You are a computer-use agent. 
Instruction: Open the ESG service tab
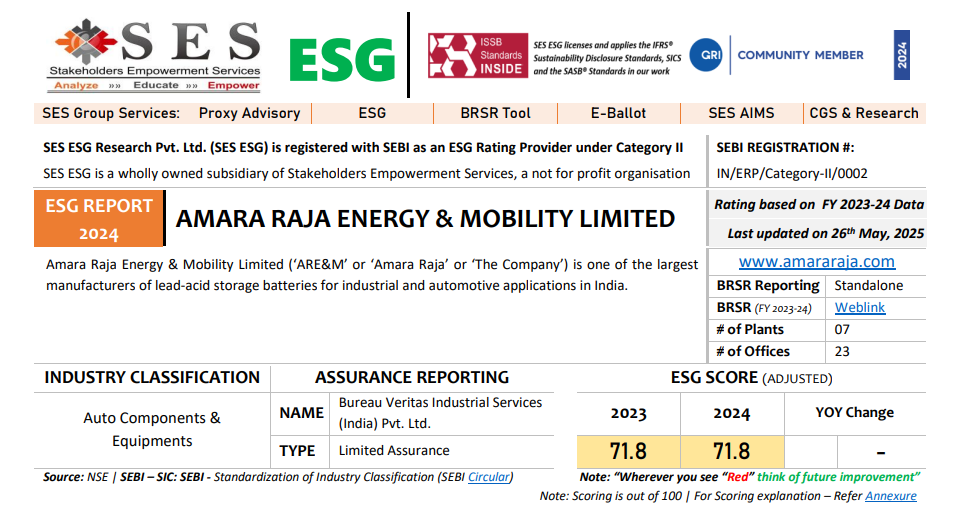[372, 113]
